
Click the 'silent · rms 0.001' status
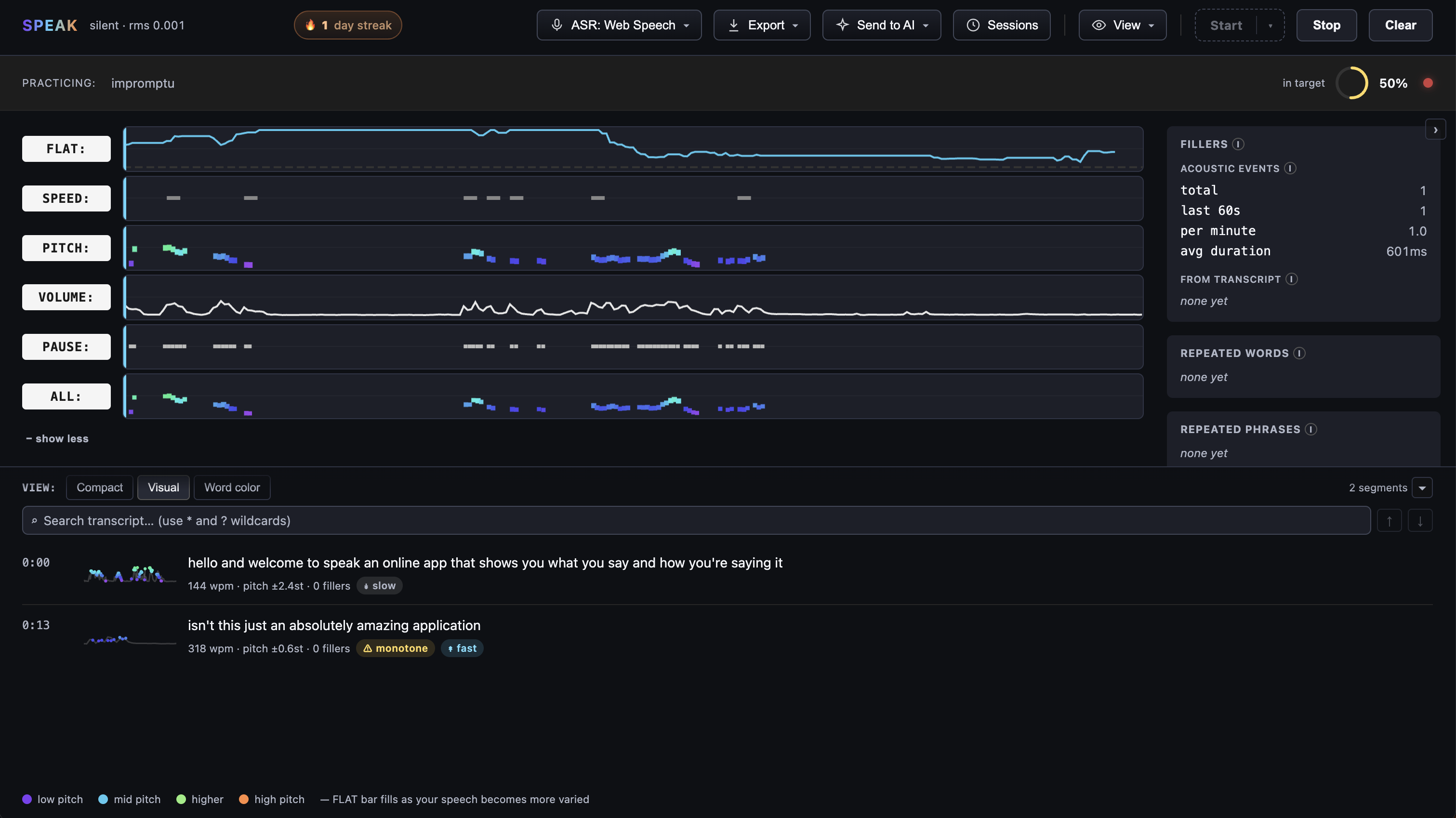coord(137,26)
